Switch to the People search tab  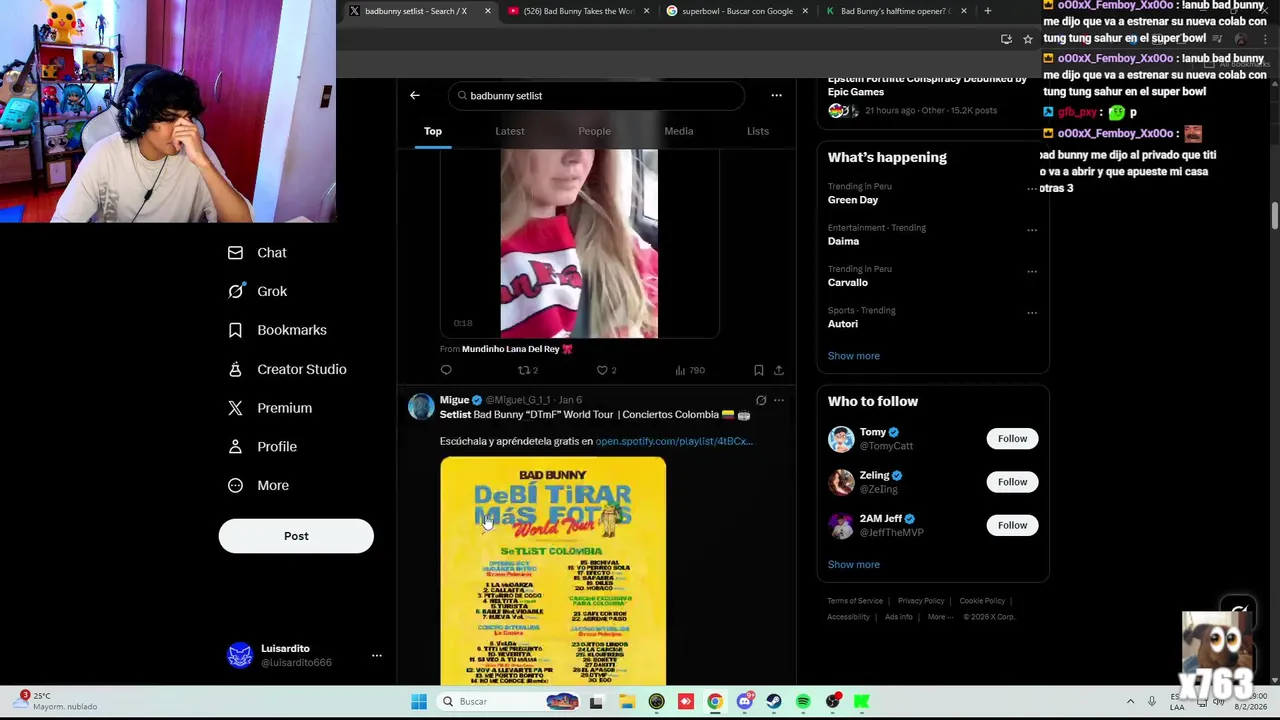594,131
